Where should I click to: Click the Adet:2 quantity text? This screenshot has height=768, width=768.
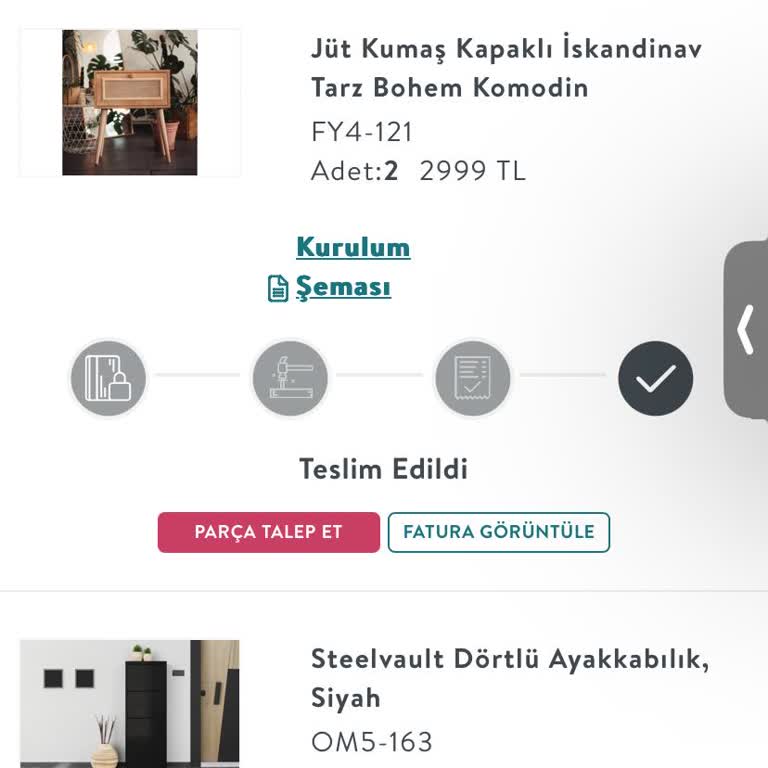coord(355,171)
